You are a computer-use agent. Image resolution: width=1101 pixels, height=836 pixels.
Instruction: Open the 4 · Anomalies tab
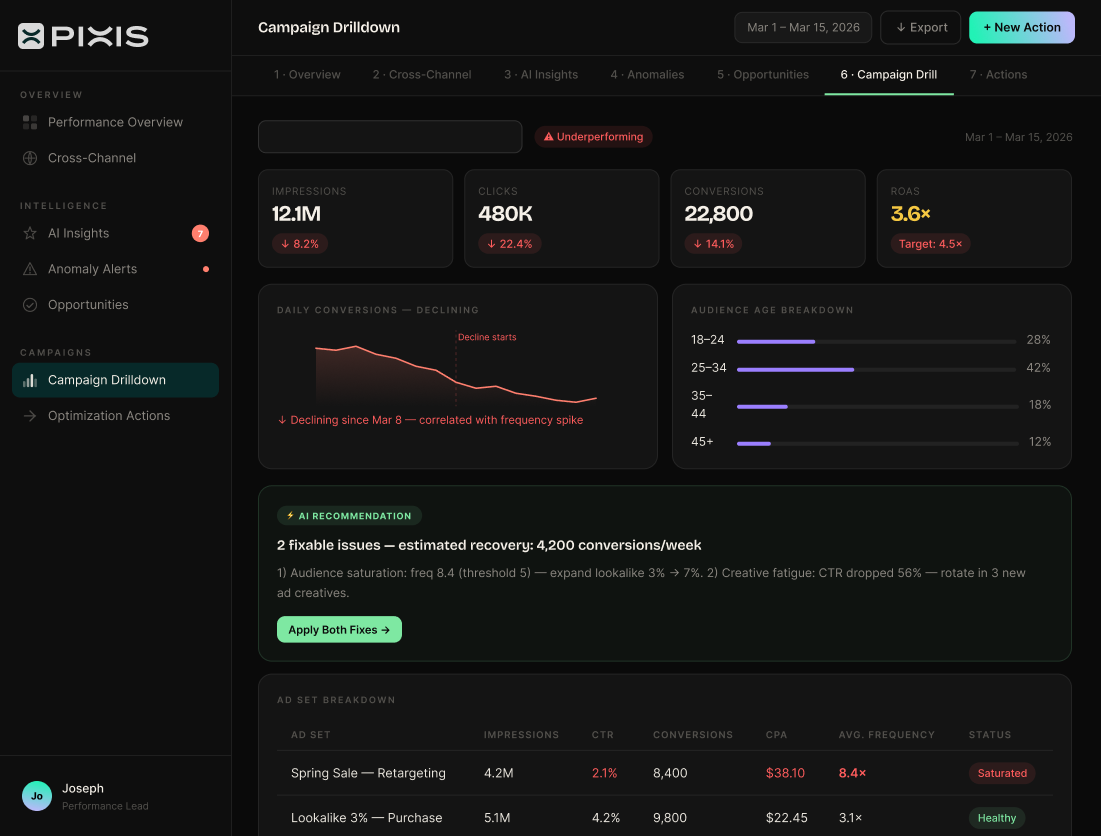(x=647, y=75)
